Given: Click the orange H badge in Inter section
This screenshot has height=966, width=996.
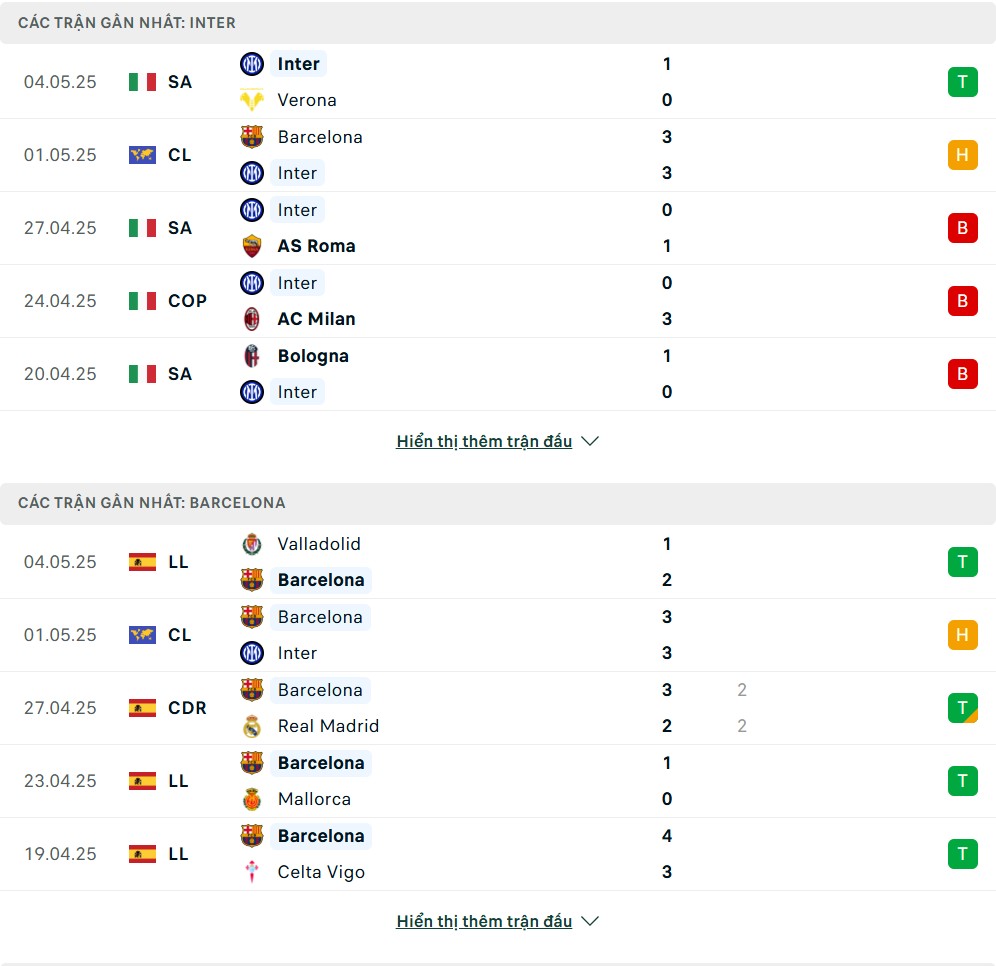Looking at the screenshot, I should (962, 155).
